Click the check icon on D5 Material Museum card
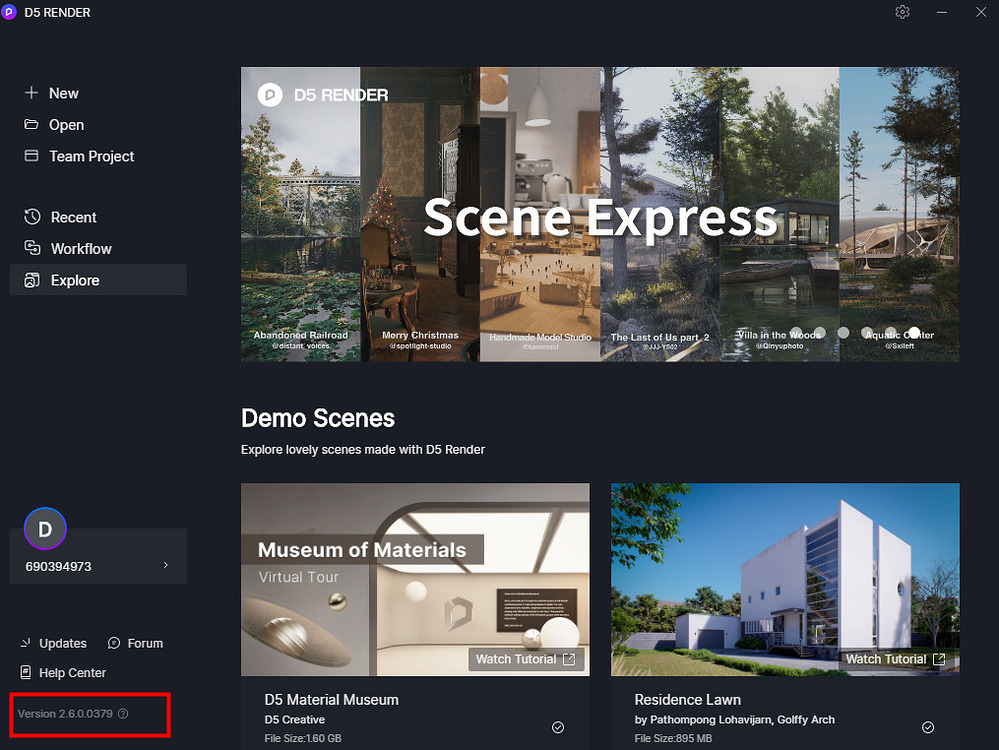The height and width of the screenshot is (750, 999). (x=558, y=727)
